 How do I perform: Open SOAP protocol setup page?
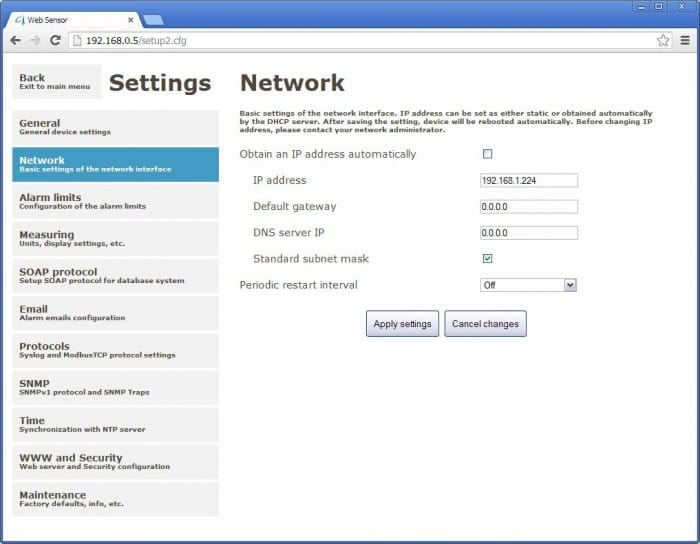(115, 275)
